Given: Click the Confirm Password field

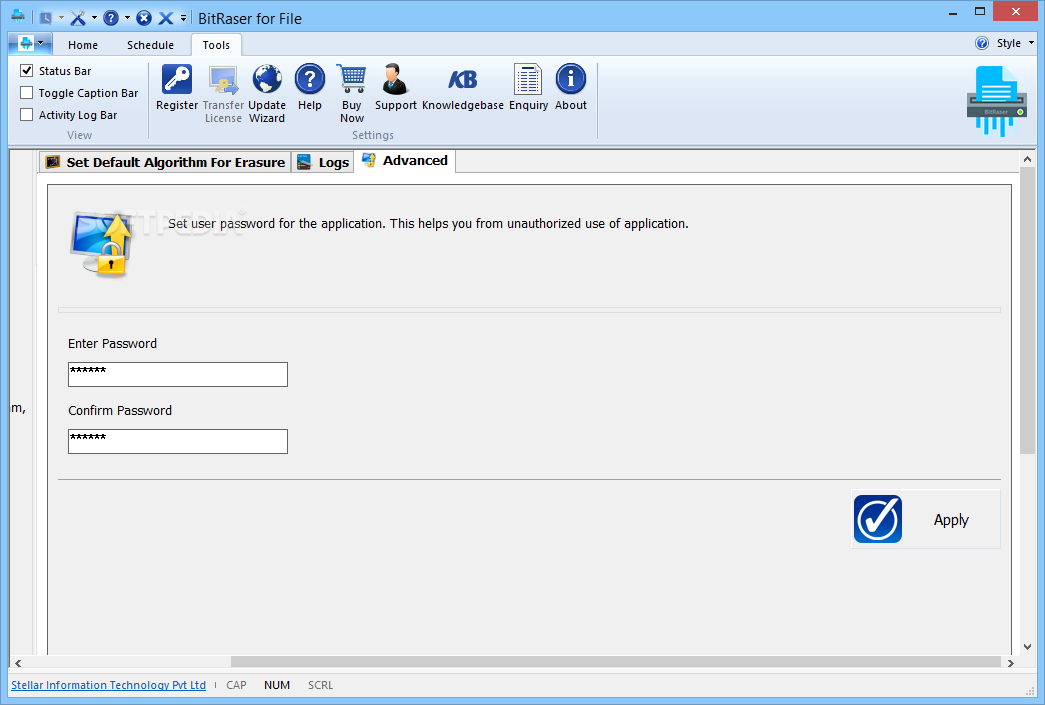Looking at the screenshot, I should 178,441.
